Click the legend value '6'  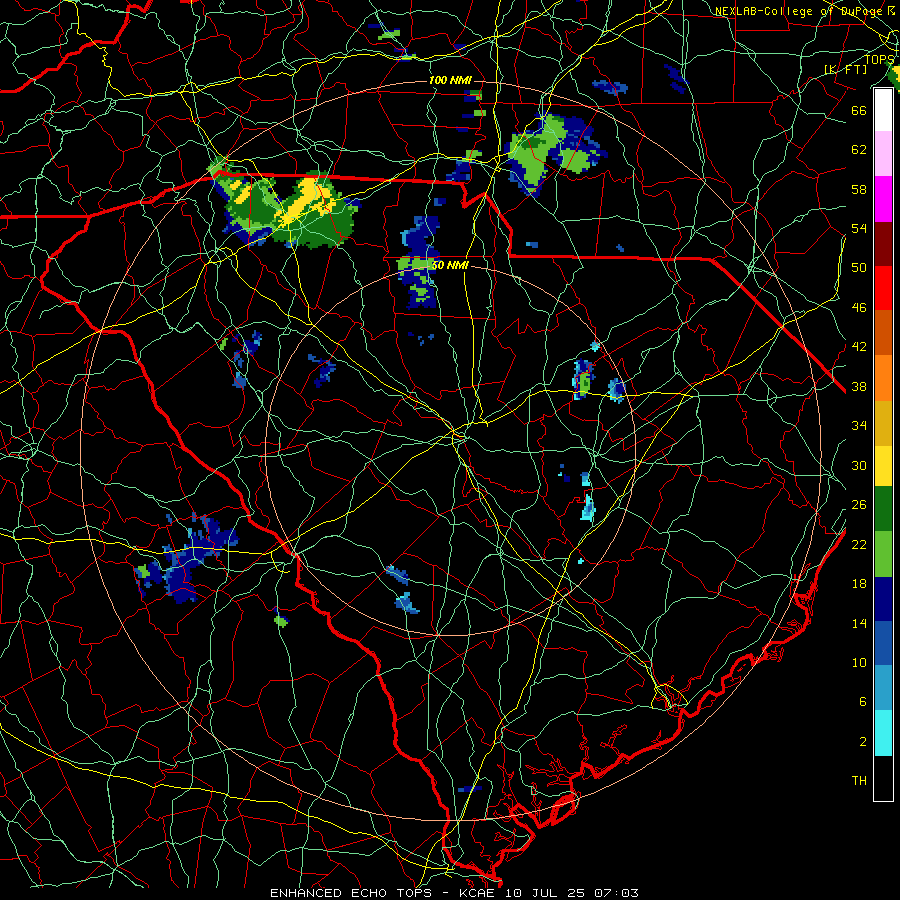pyautogui.click(x=863, y=702)
